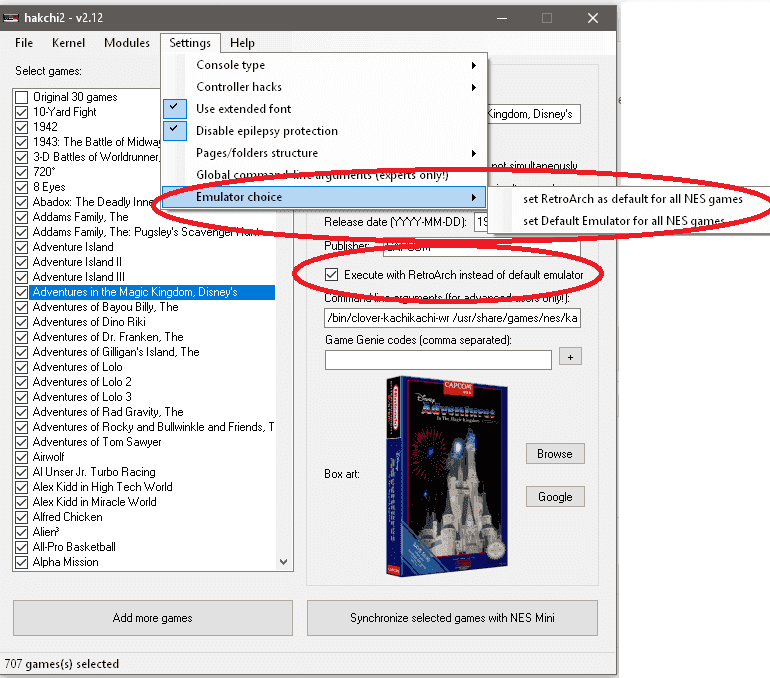This screenshot has width=770, height=678.
Task: Select Alex Kidd in Miracle World
Action: click(94, 502)
